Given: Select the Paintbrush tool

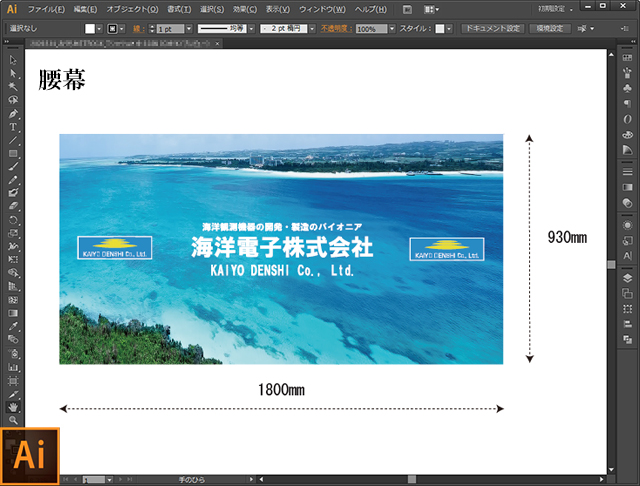Looking at the screenshot, I should tap(13, 167).
